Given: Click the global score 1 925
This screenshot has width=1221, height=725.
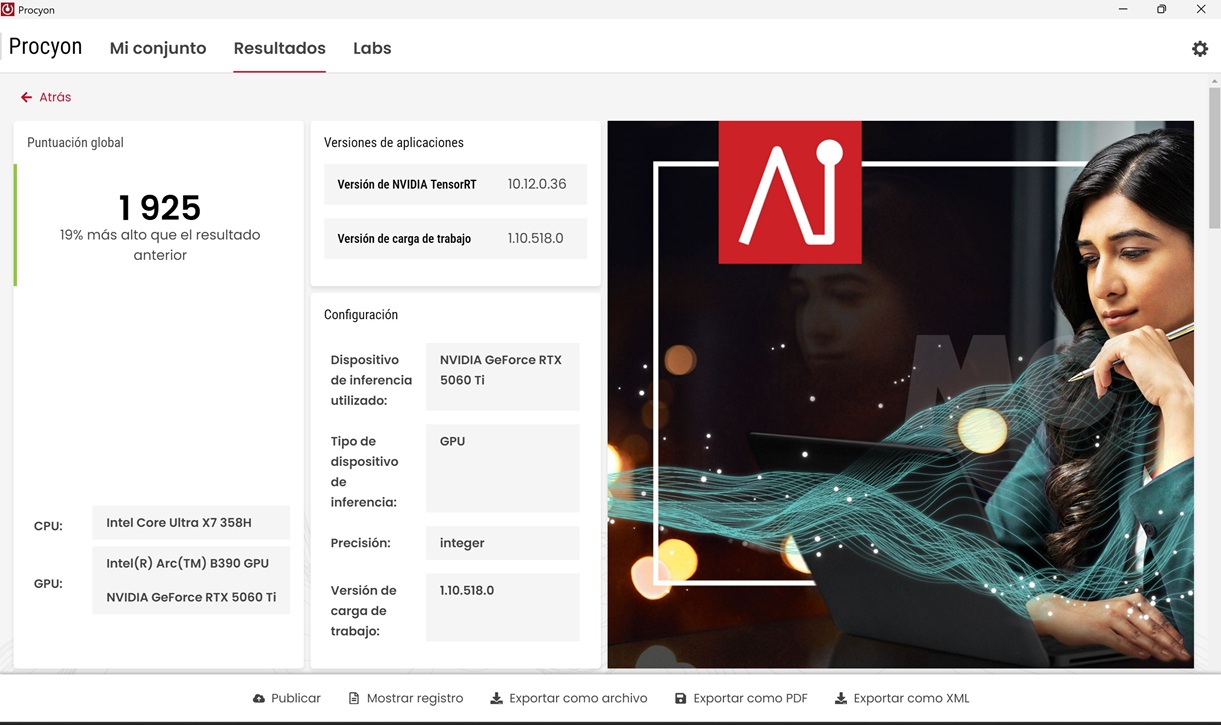Looking at the screenshot, I should click(160, 208).
